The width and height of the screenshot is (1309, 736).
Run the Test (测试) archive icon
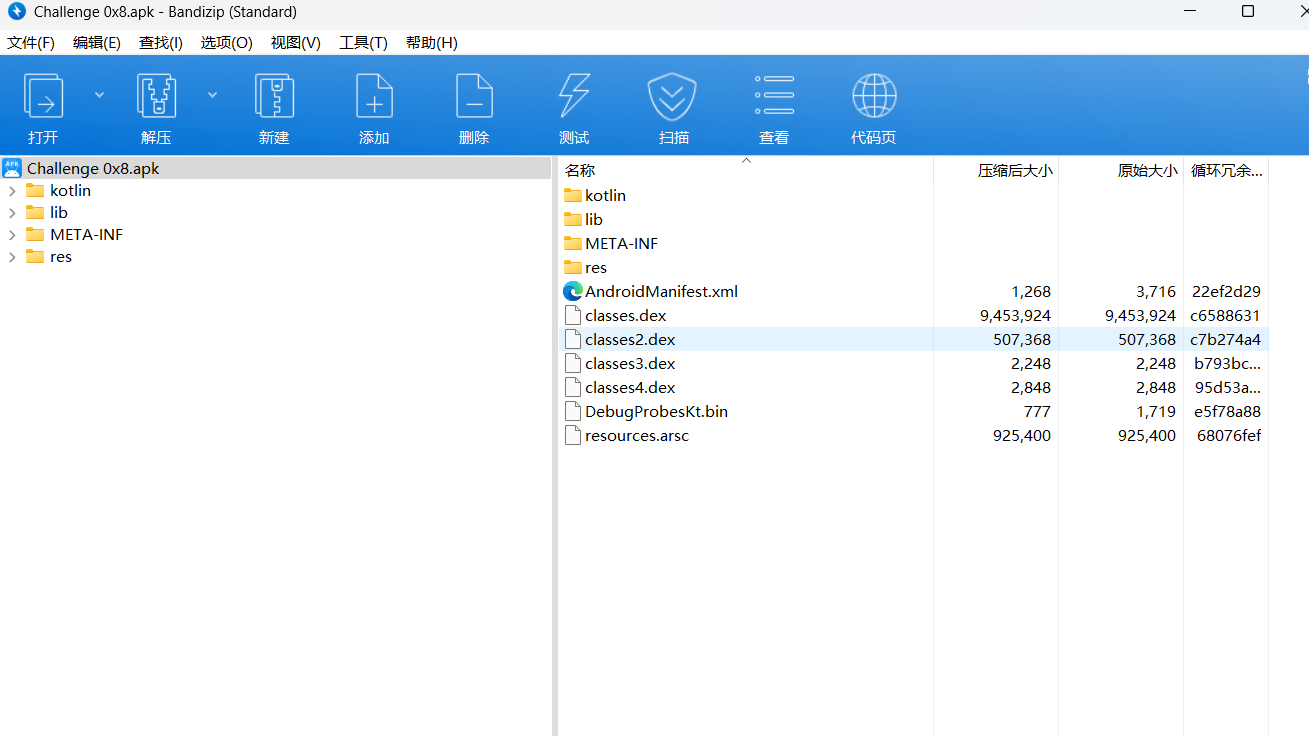point(574,98)
